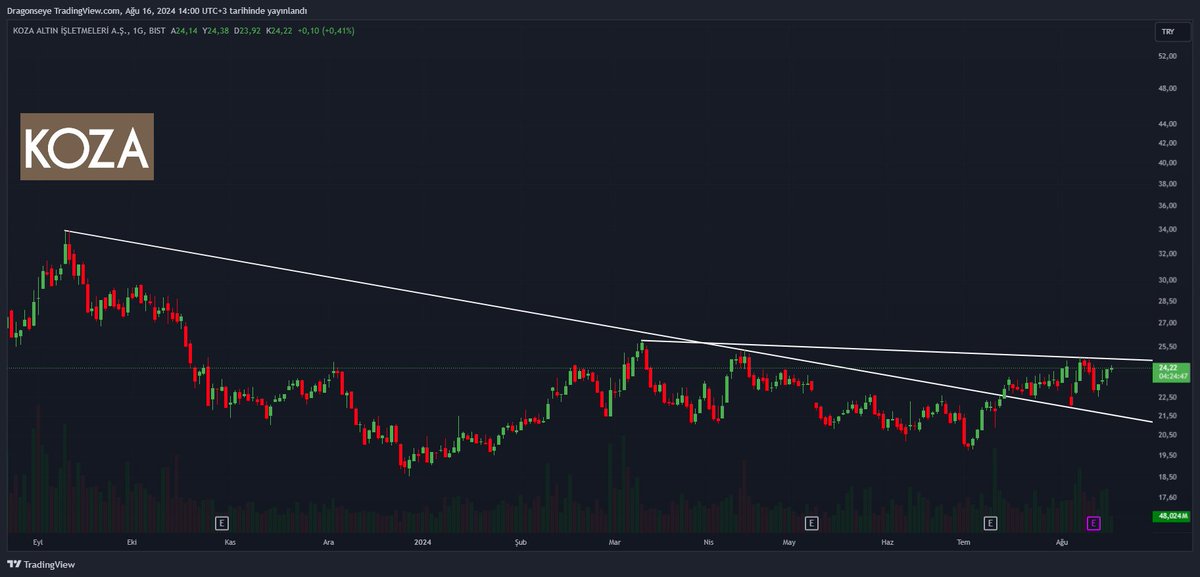Open the earnings E marker near May
1200x577 pixels.
click(x=811, y=522)
